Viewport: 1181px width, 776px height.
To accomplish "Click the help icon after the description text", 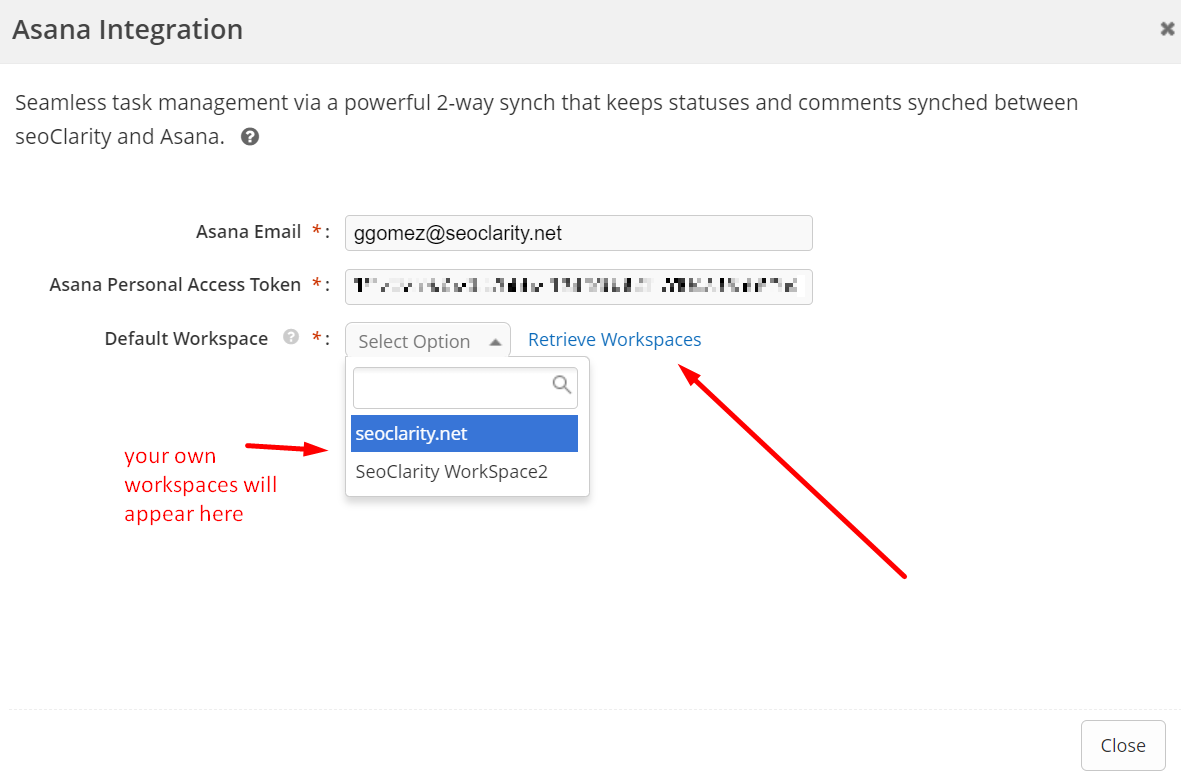I will 250,137.
